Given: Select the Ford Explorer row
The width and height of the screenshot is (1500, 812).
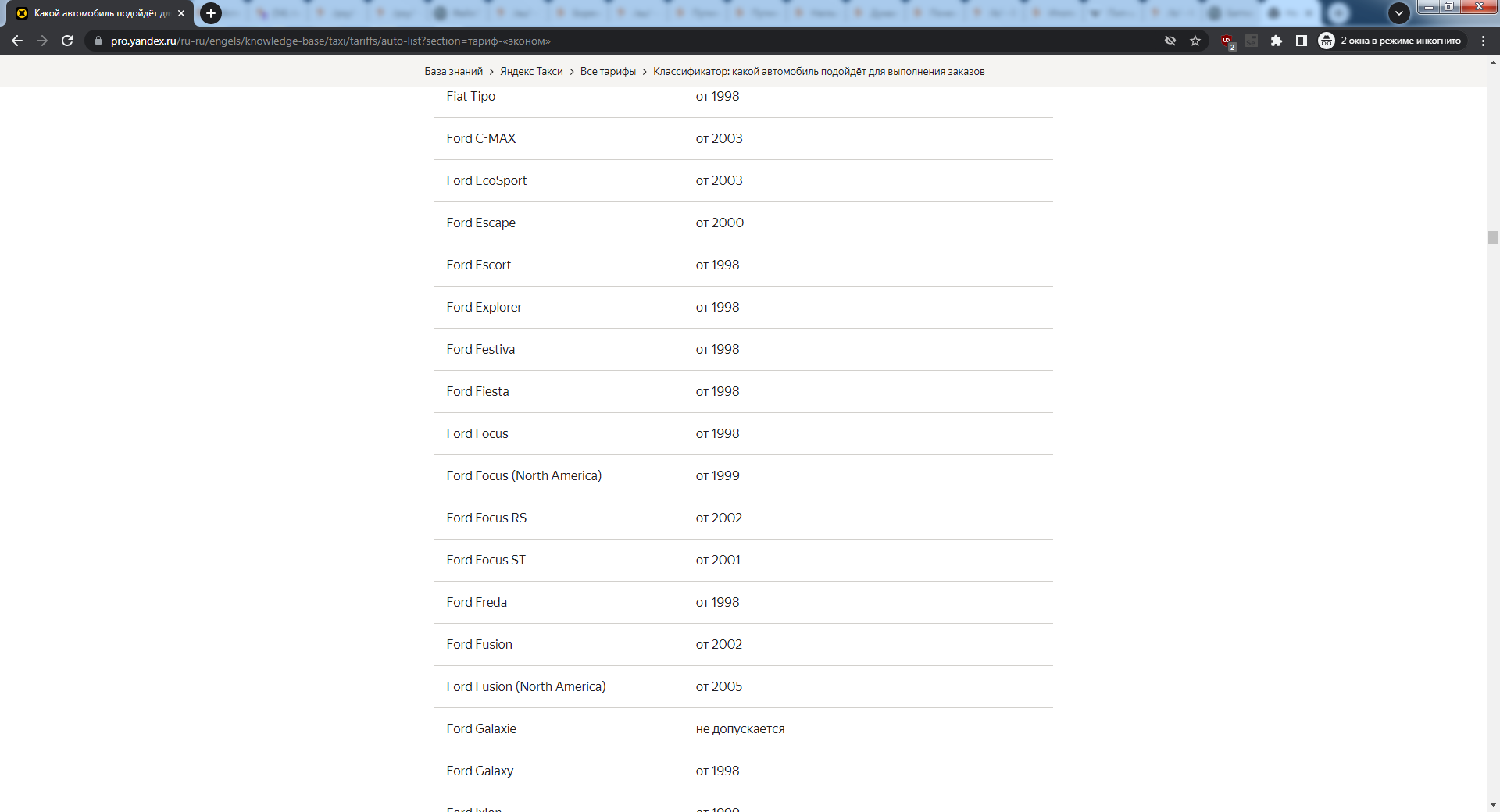Looking at the screenshot, I should coord(744,308).
